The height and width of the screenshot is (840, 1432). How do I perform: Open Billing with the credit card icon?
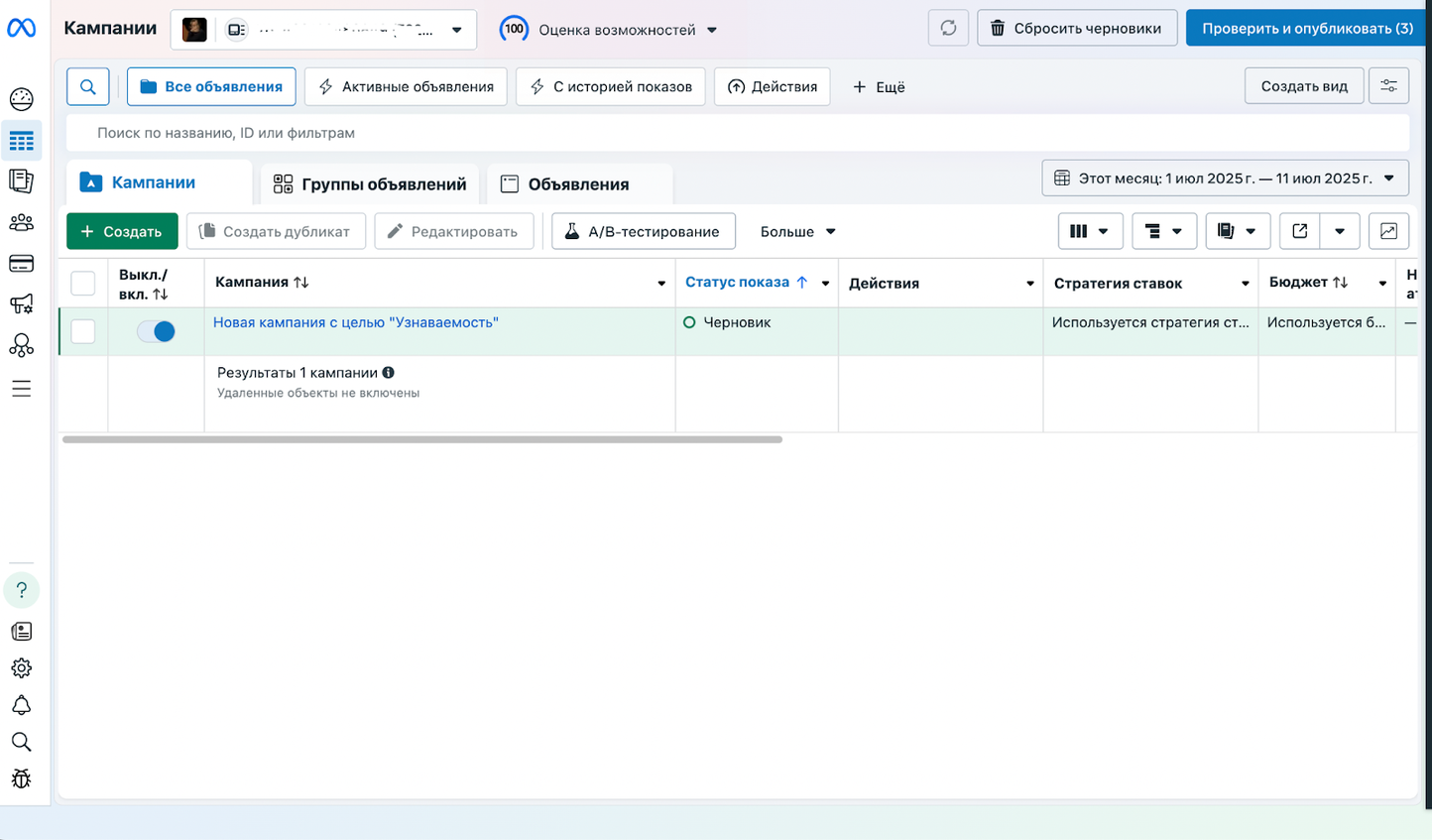22,263
